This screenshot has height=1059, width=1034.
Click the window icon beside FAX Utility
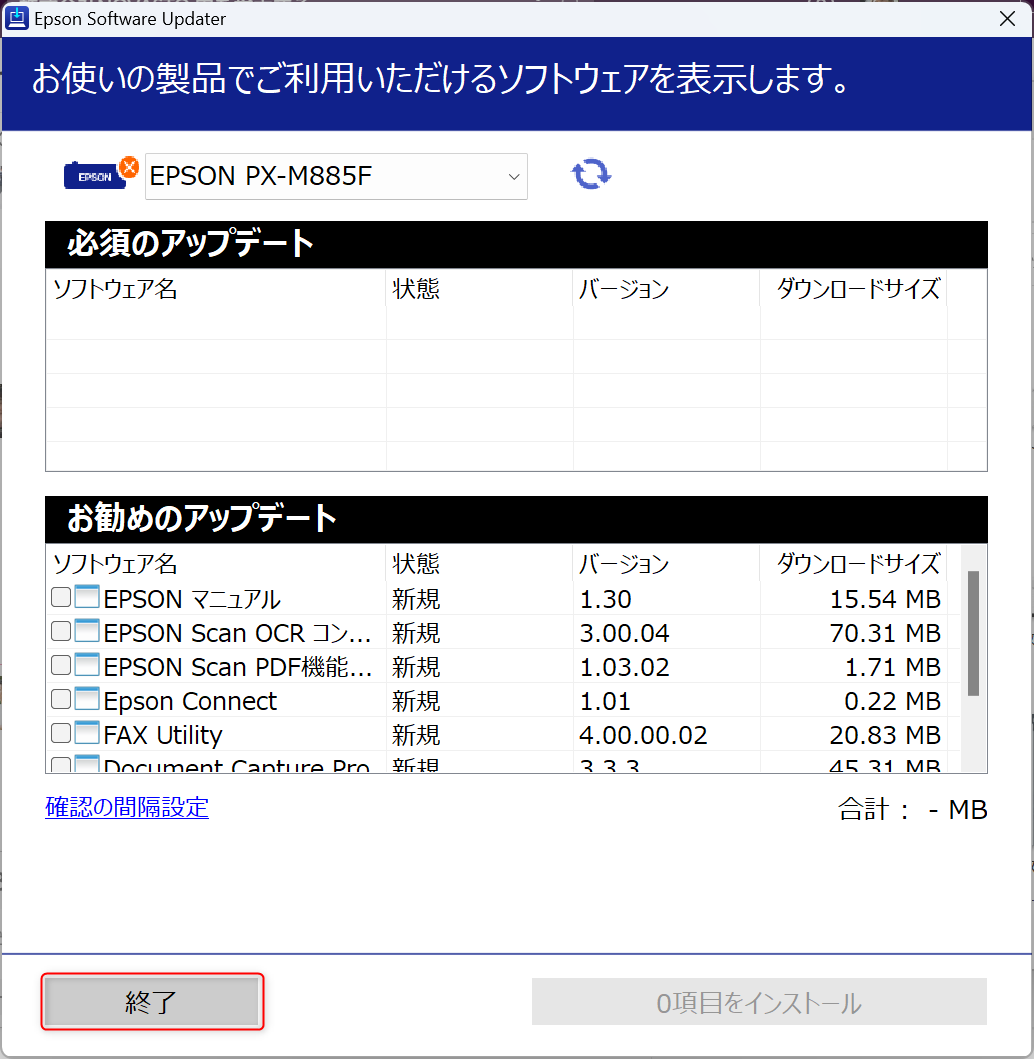coord(87,733)
